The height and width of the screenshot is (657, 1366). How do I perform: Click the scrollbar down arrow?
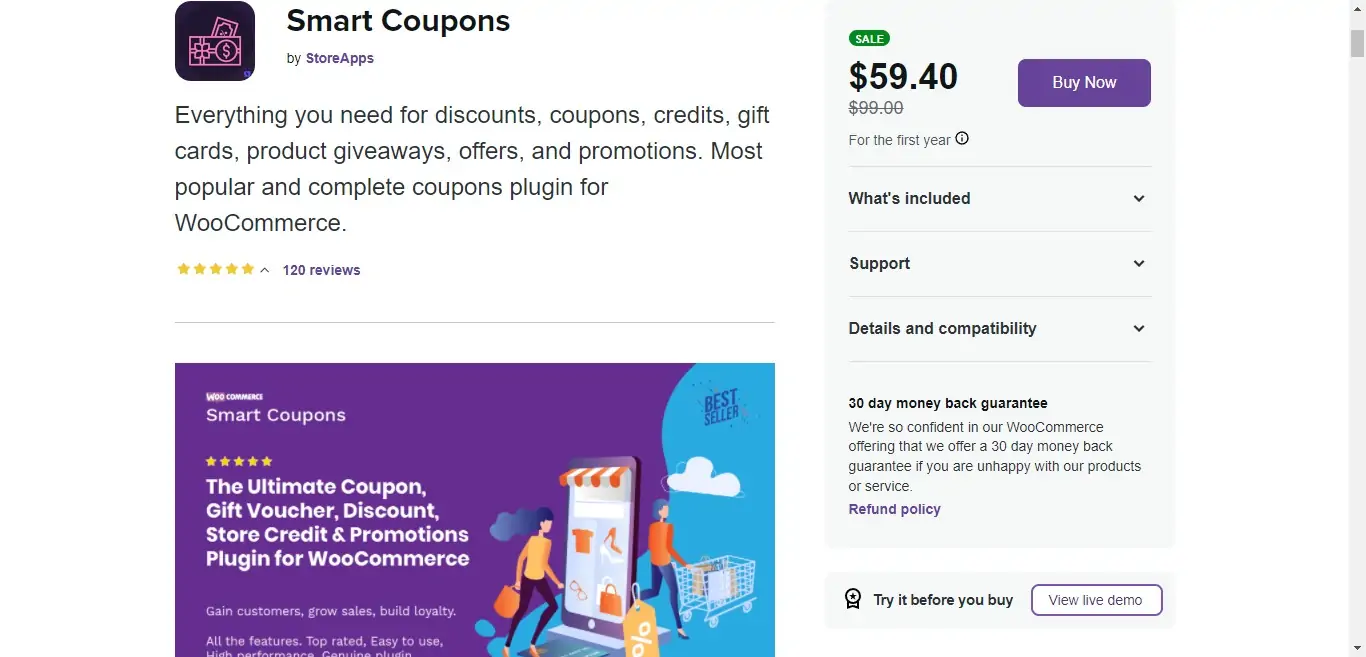pyautogui.click(x=1357, y=648)
